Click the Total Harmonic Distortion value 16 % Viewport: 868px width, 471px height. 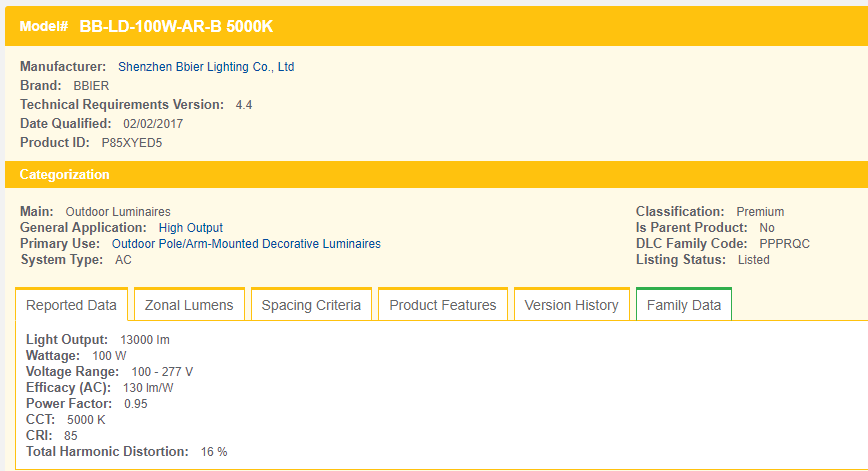214,452
